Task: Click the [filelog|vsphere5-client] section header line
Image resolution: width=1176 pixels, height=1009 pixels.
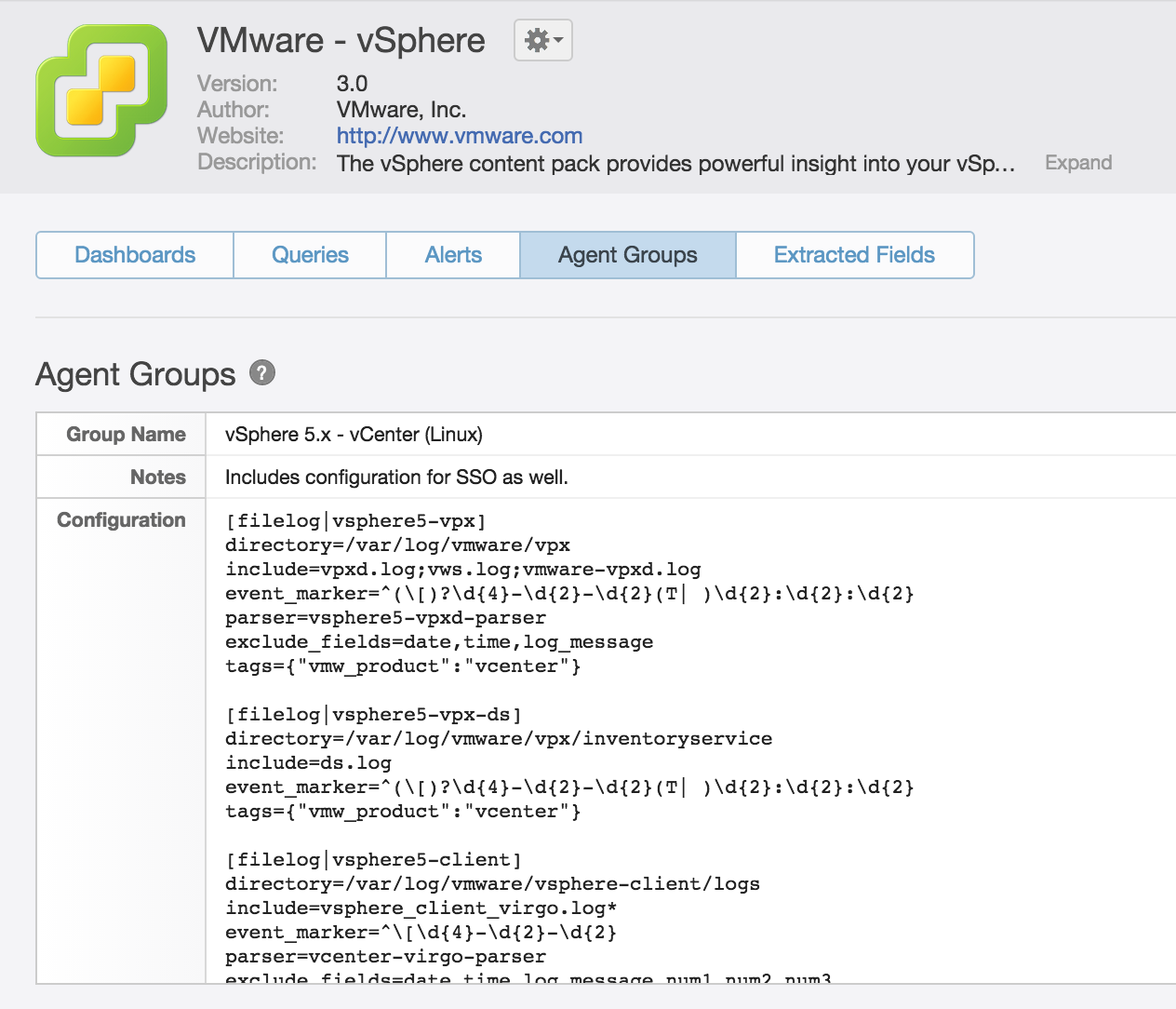Action: pyautogui.click(x=373, y=860)
